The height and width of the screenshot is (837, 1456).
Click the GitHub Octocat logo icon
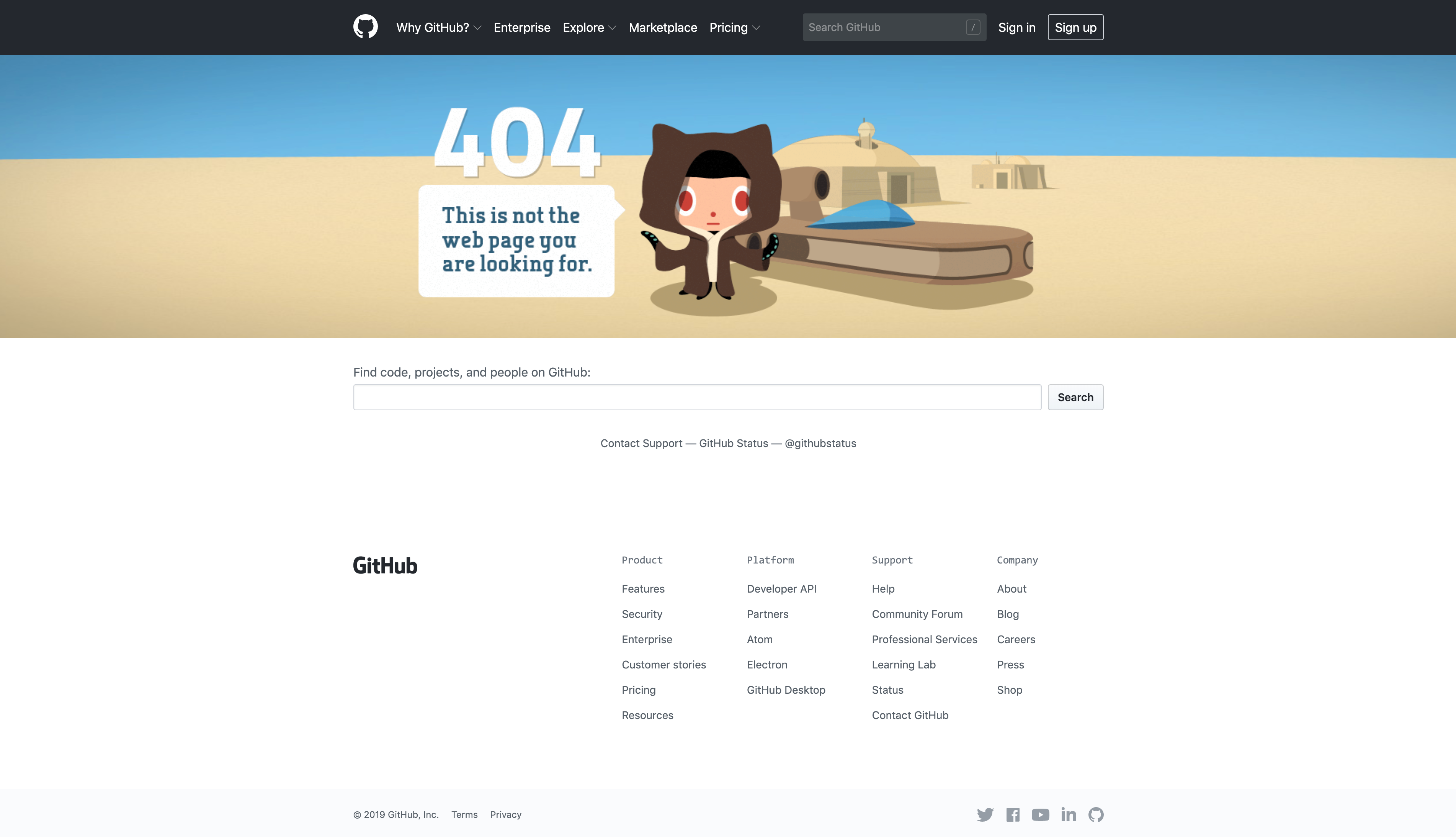point(365,27)
